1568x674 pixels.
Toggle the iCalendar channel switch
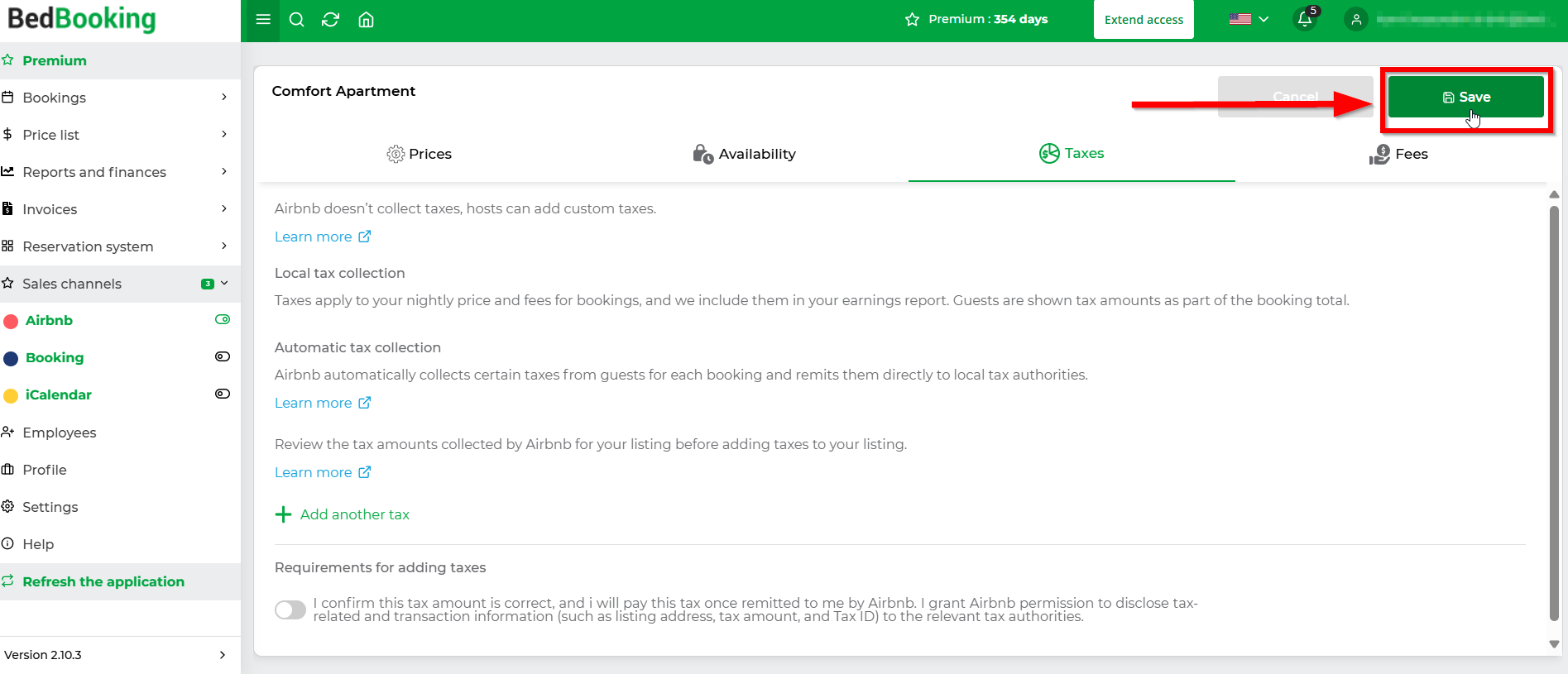click(x=223, y=394)
